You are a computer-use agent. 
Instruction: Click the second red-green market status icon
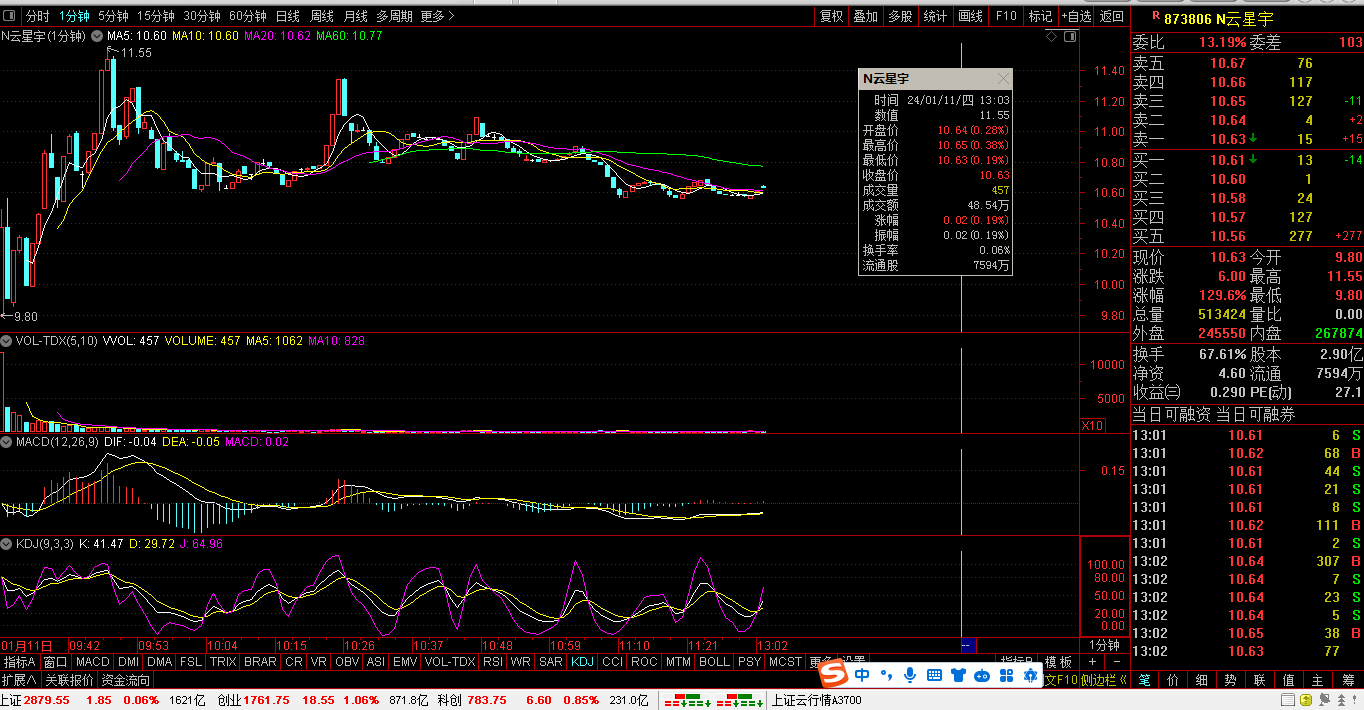point(737,700)
